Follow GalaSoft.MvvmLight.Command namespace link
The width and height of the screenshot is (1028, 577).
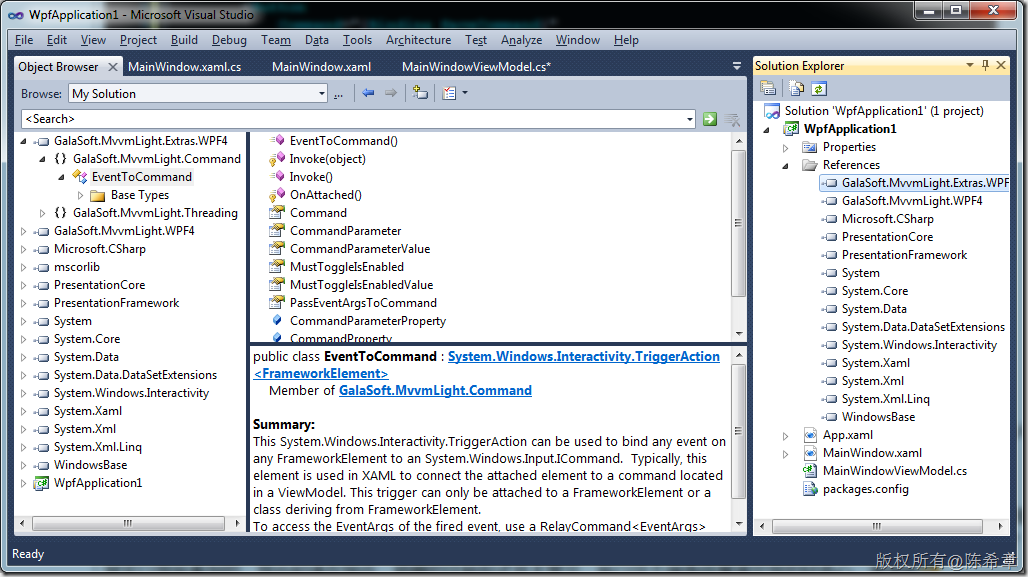click(x=435, y=391)
